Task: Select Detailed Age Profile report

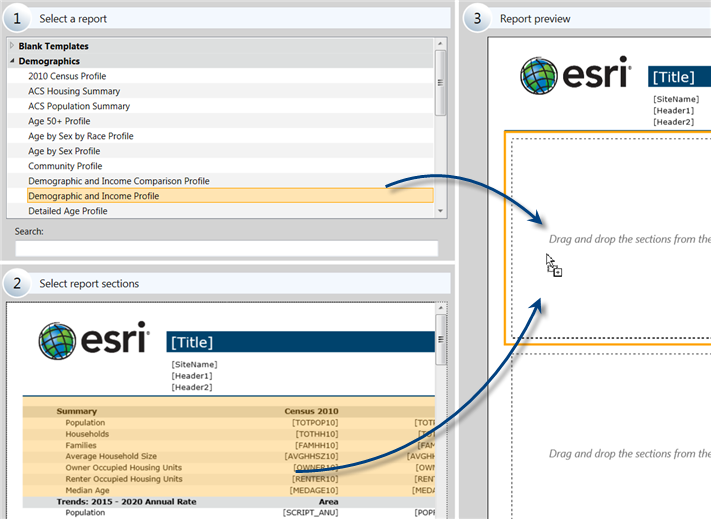Action: [68, 211]
